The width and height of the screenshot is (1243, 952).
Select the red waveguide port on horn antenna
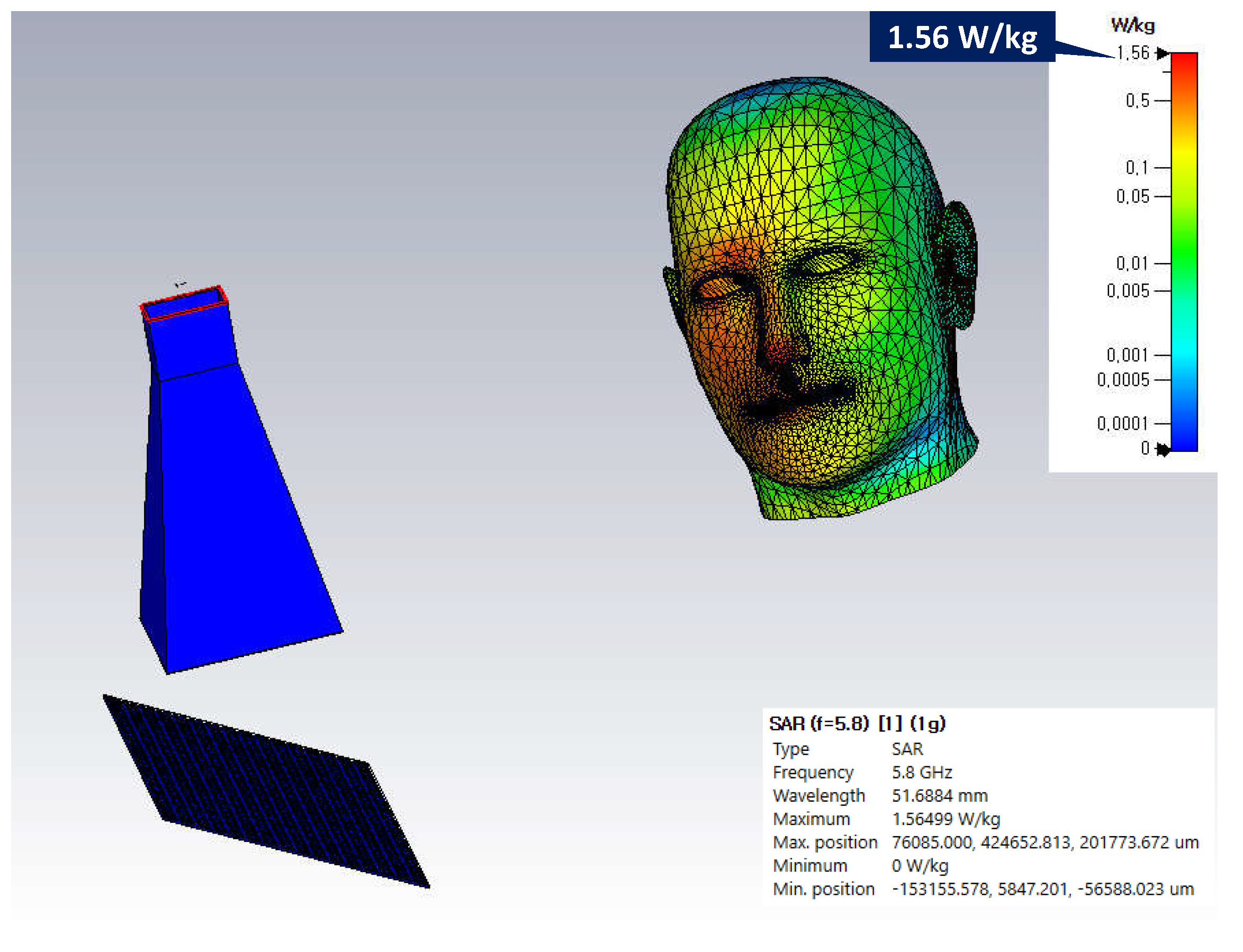coord(184,304)
